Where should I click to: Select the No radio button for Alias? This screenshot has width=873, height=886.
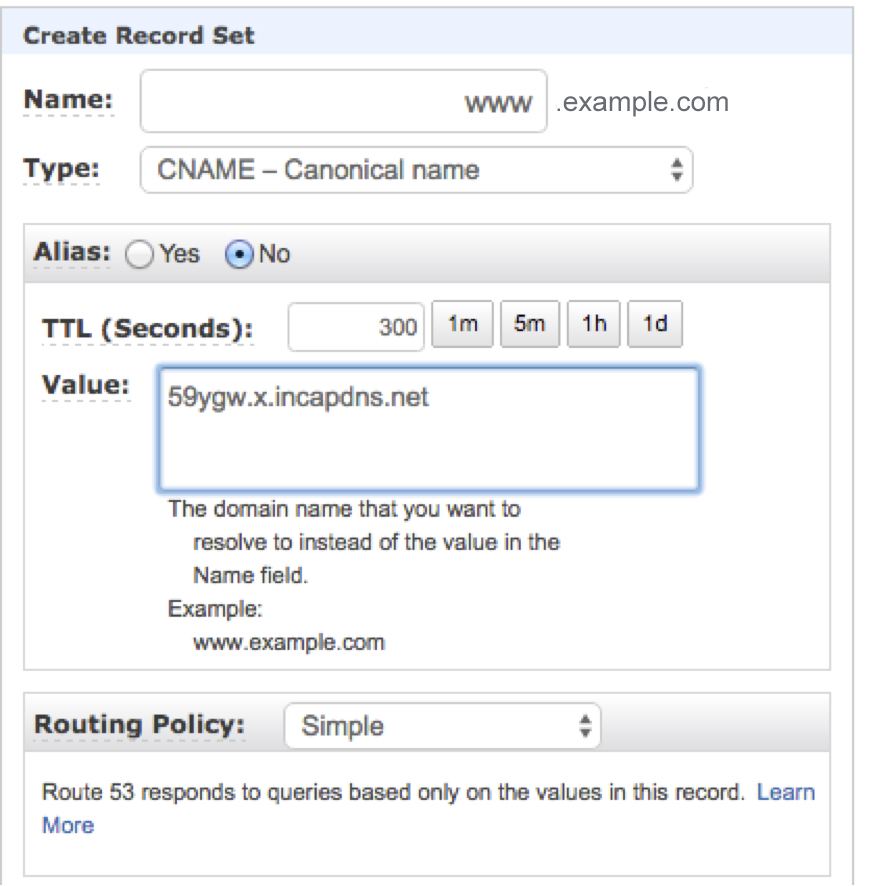click(x=240, y=255)
